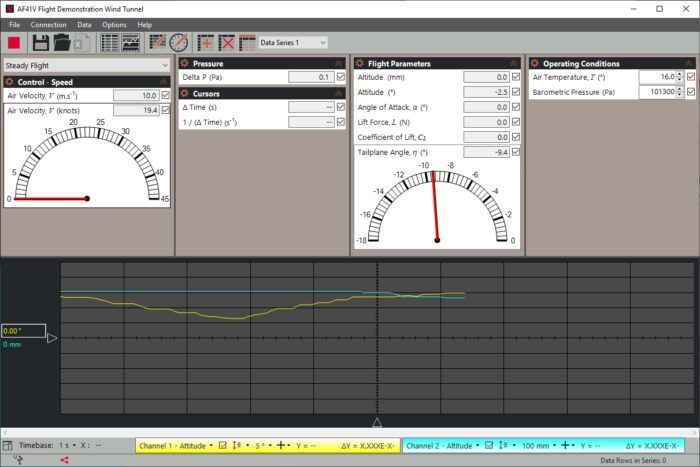Click the 0.00° channel offset box
Image resolution: width=700 pixels, height=467 pixels.
[x=23, y=331]
